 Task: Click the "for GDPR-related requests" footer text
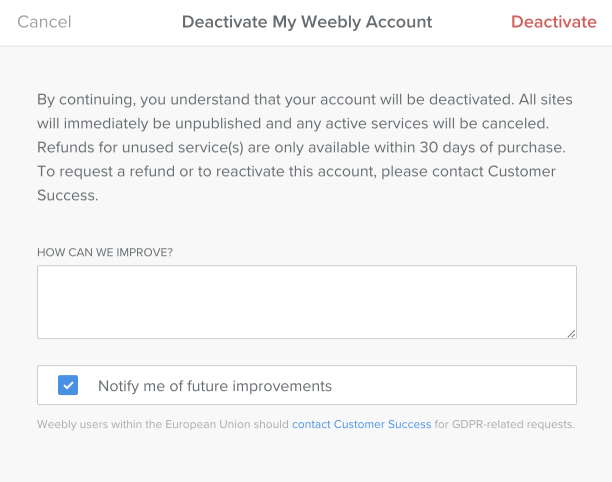click(505, 425)
